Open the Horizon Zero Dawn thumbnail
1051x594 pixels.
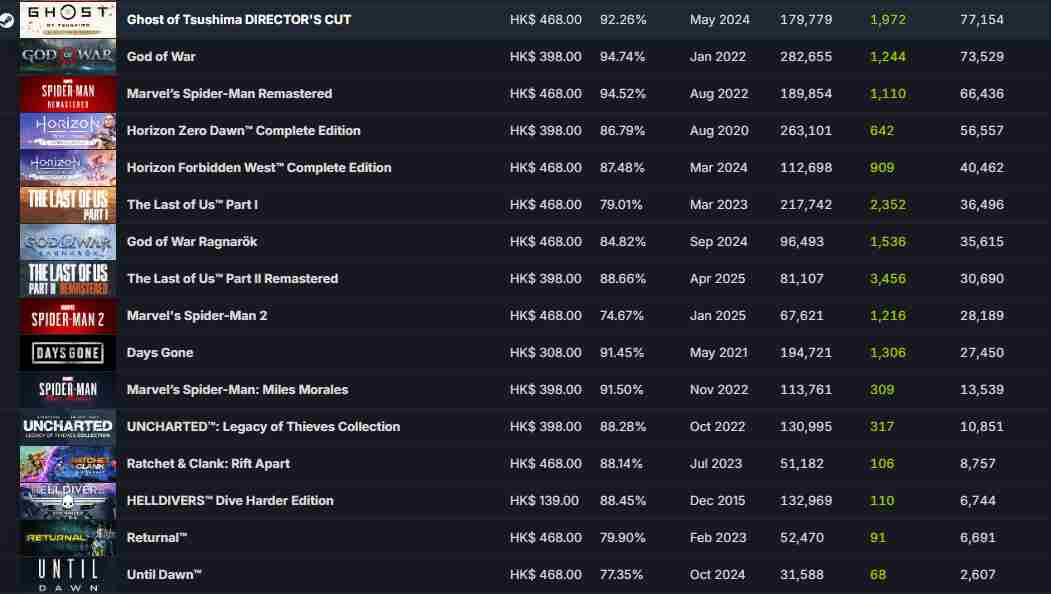pyautogui.click(x=68, y=131)
